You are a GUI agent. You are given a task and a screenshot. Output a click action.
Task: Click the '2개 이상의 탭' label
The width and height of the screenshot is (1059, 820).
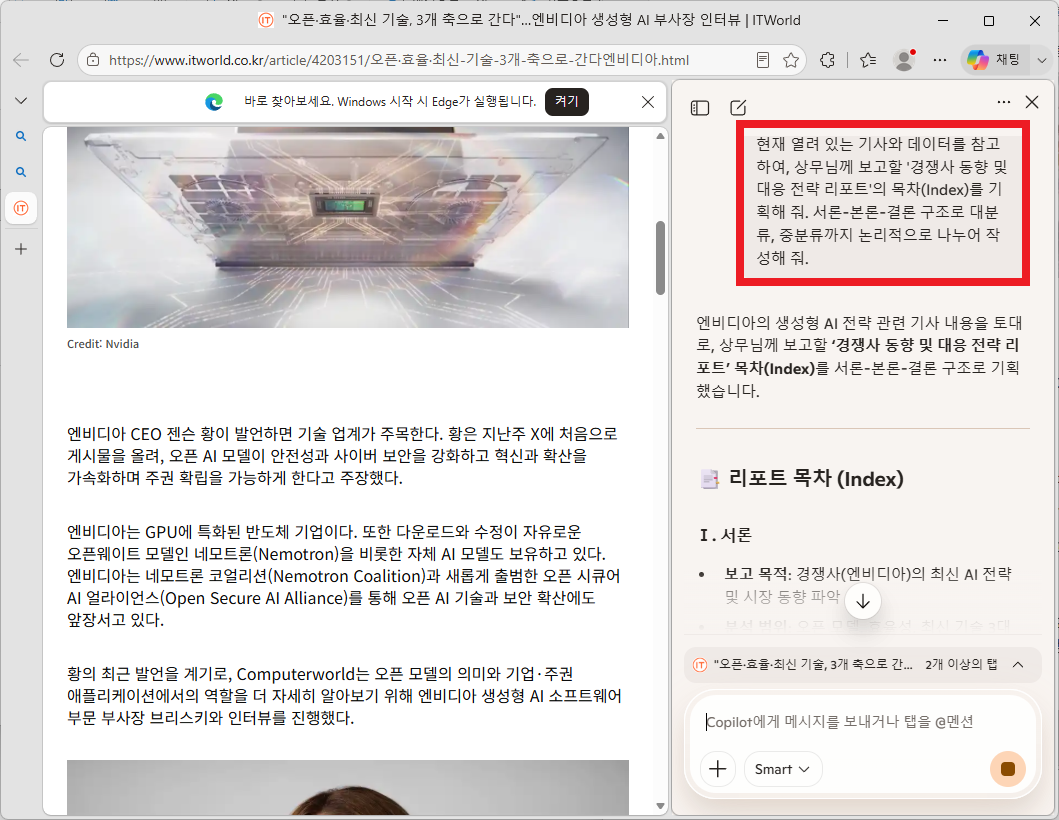coord(960,665)
